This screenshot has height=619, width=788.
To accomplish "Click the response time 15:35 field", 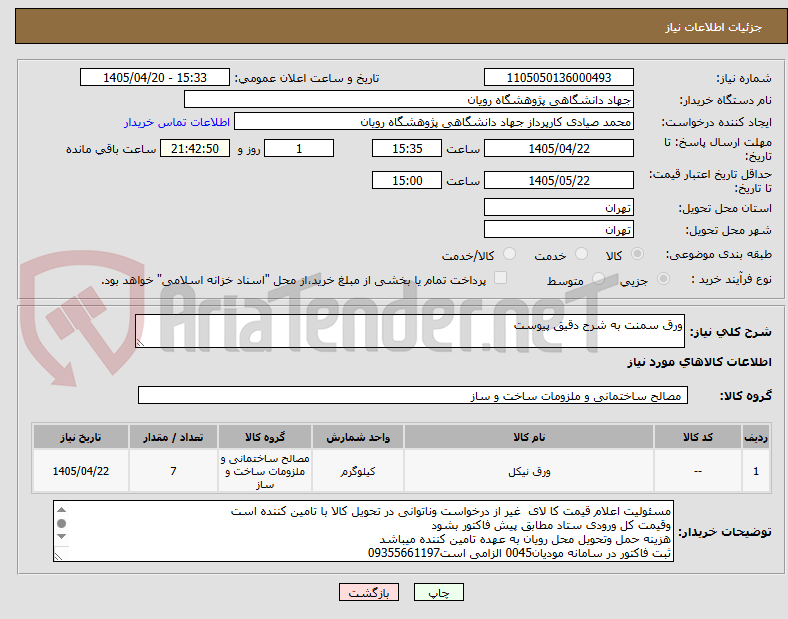I will [407, 148].
